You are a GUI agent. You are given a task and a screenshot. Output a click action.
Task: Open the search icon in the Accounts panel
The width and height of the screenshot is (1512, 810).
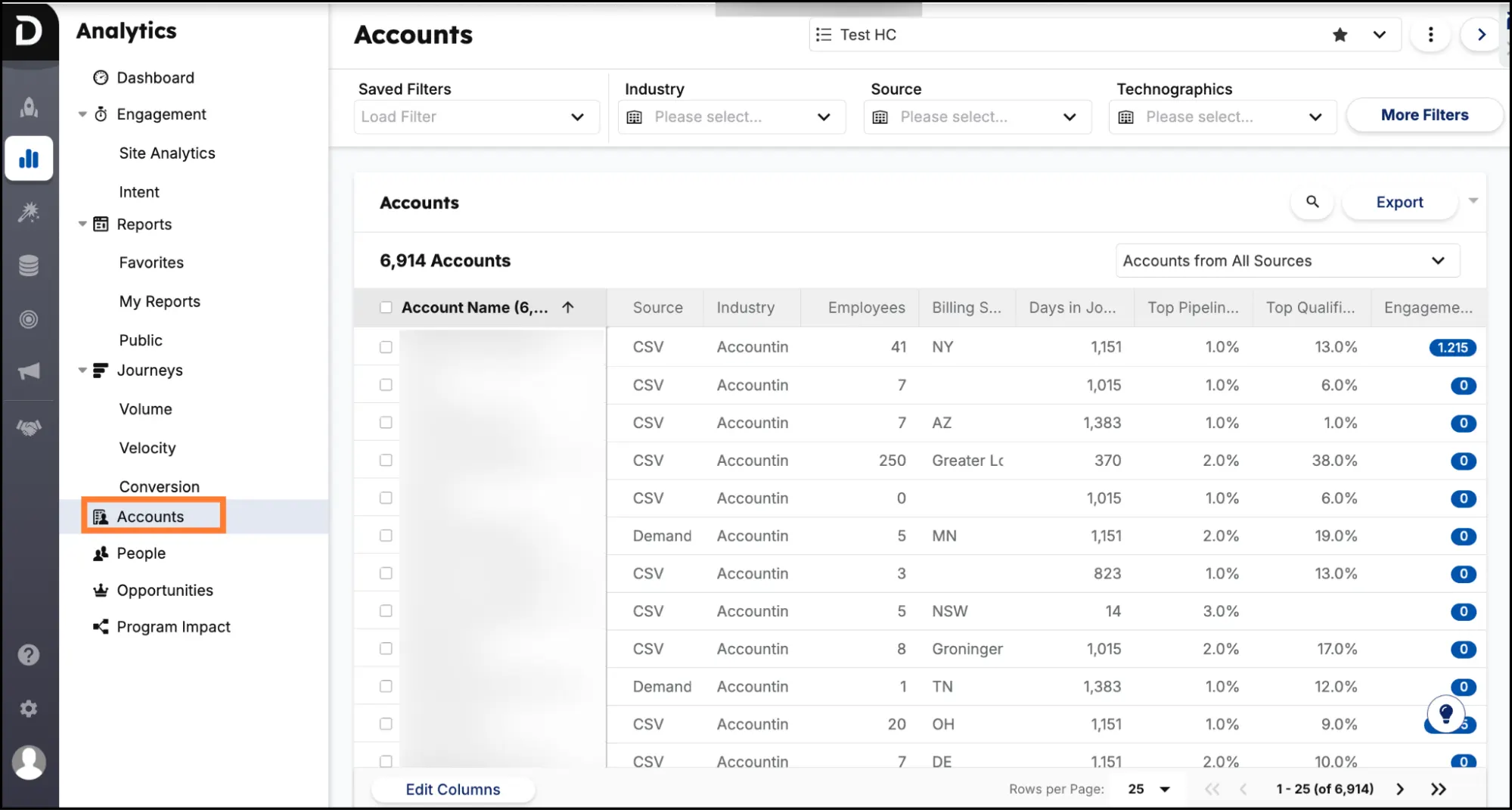1312,203
